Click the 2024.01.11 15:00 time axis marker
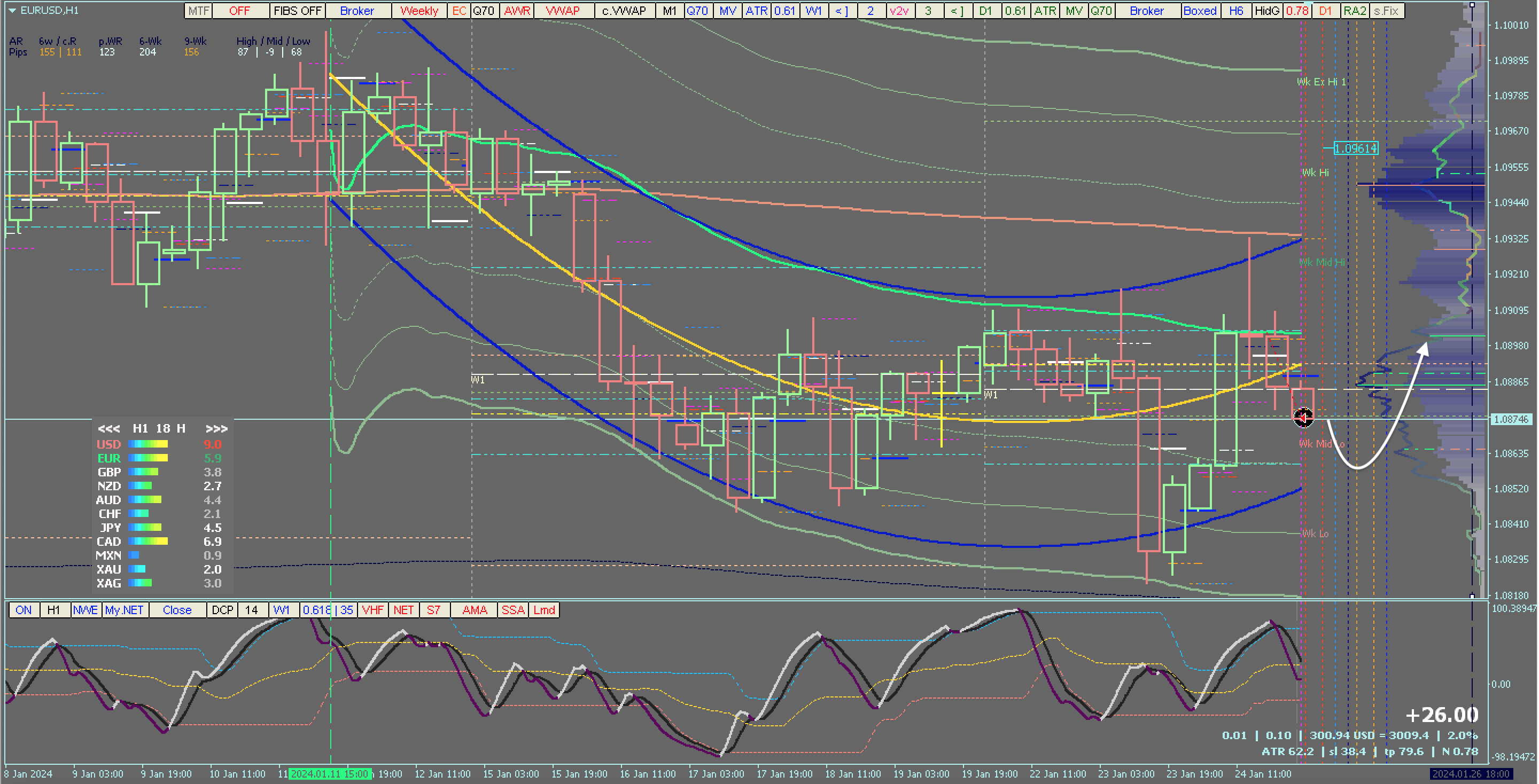 (x=330, y=774)
